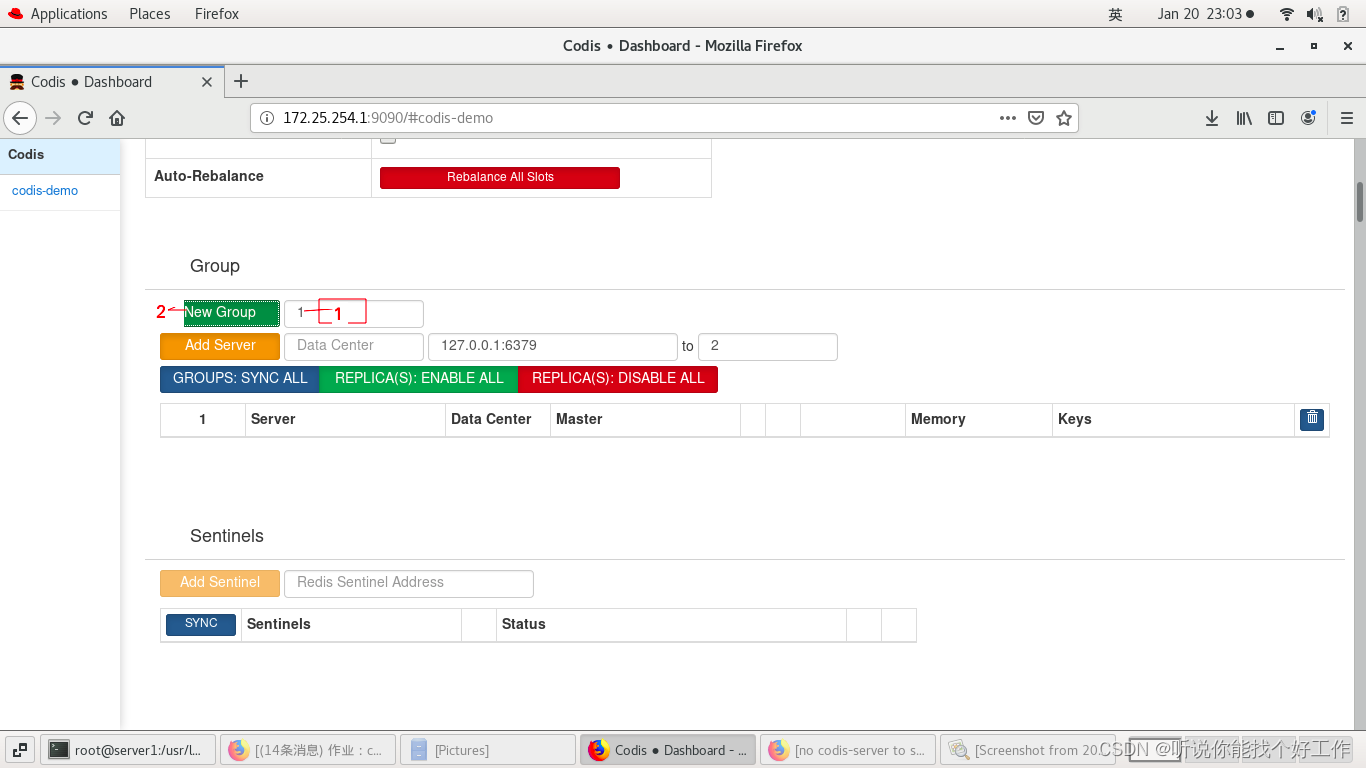The image size is (1366, 768).
Task: Switch to no codis-server Firefox window in taskbar
Action: click(x=847, y=750)
